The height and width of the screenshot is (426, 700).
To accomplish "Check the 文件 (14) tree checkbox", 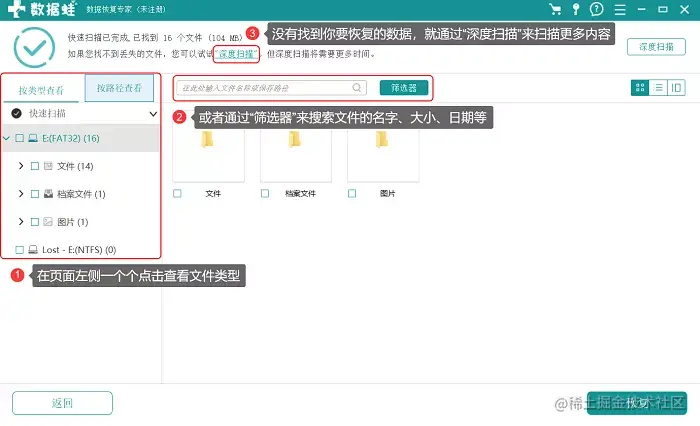I will 35,166.
